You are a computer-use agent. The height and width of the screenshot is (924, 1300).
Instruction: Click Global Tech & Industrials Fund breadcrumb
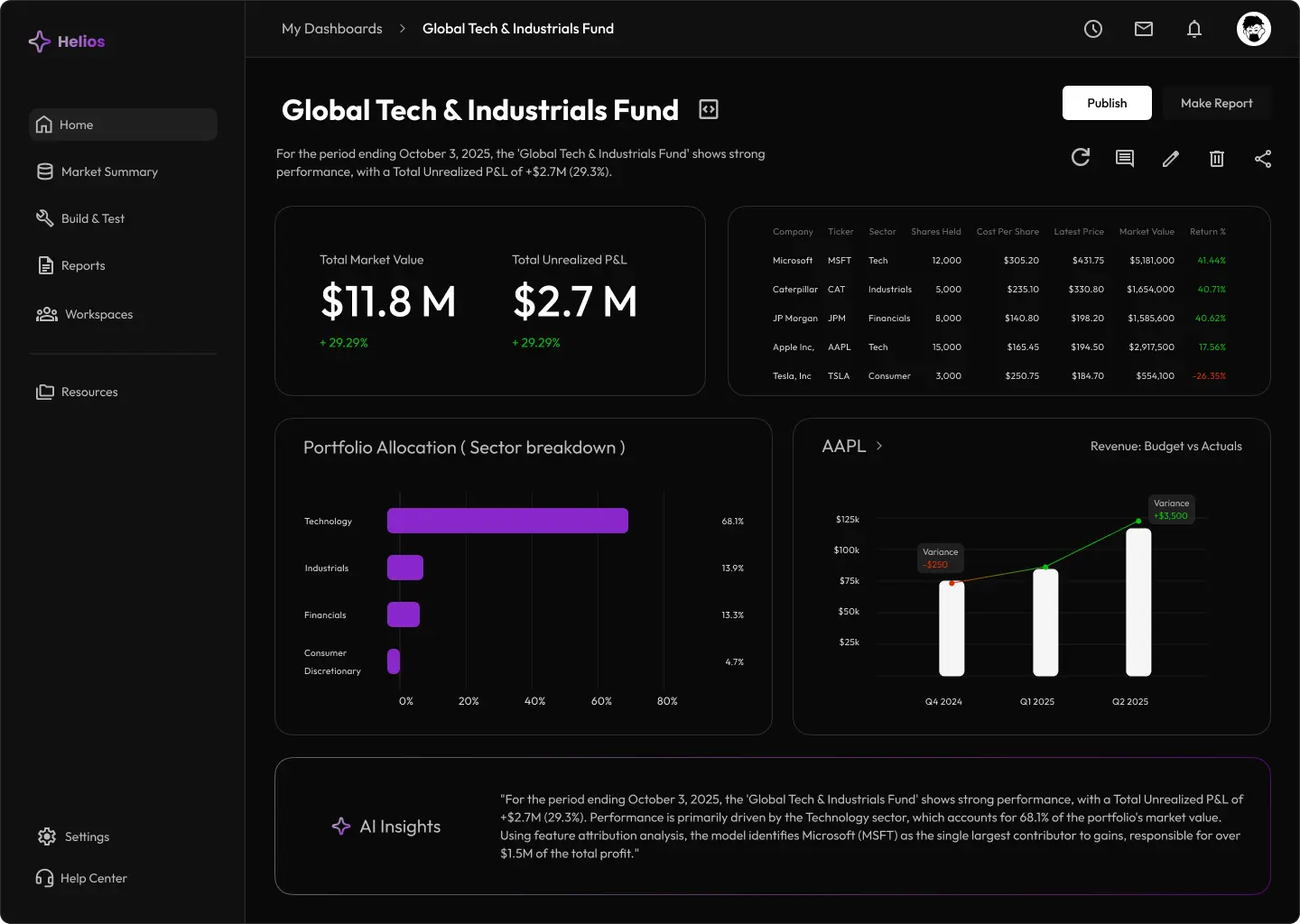518,29
